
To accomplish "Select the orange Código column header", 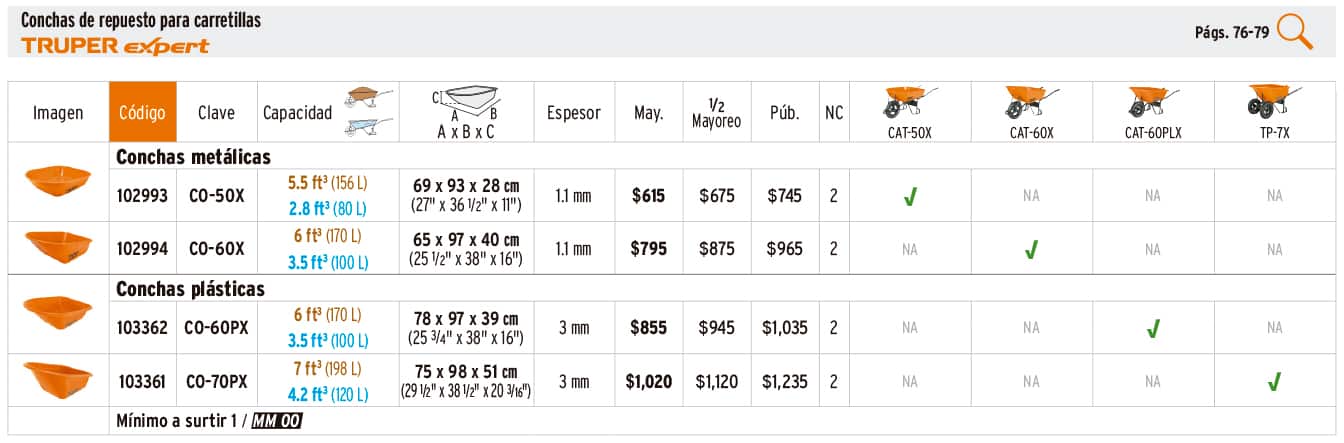I will (142, 113).
